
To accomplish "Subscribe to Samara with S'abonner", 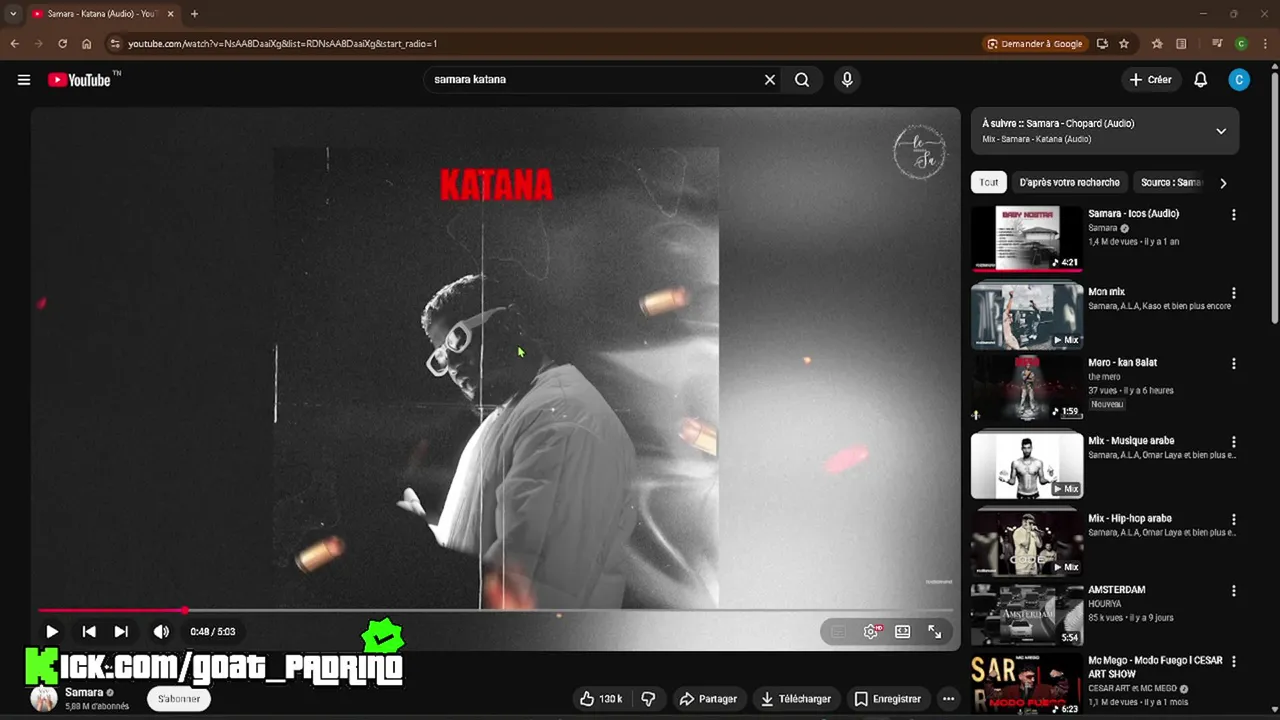I will (179, 699).
